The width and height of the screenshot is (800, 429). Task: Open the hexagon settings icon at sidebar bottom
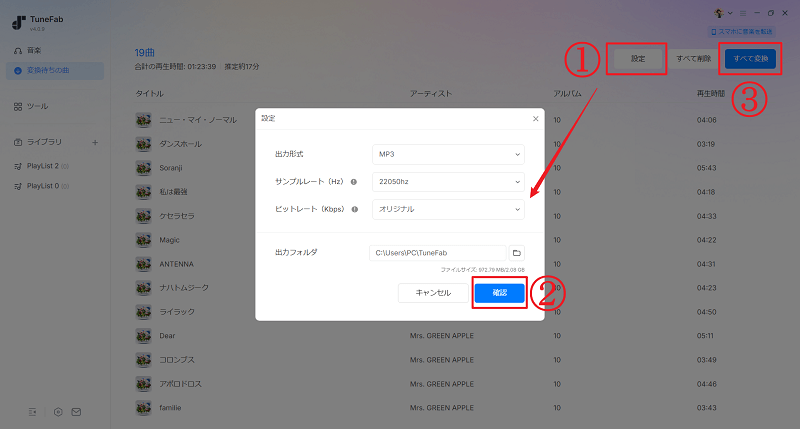tap(58, 412)
